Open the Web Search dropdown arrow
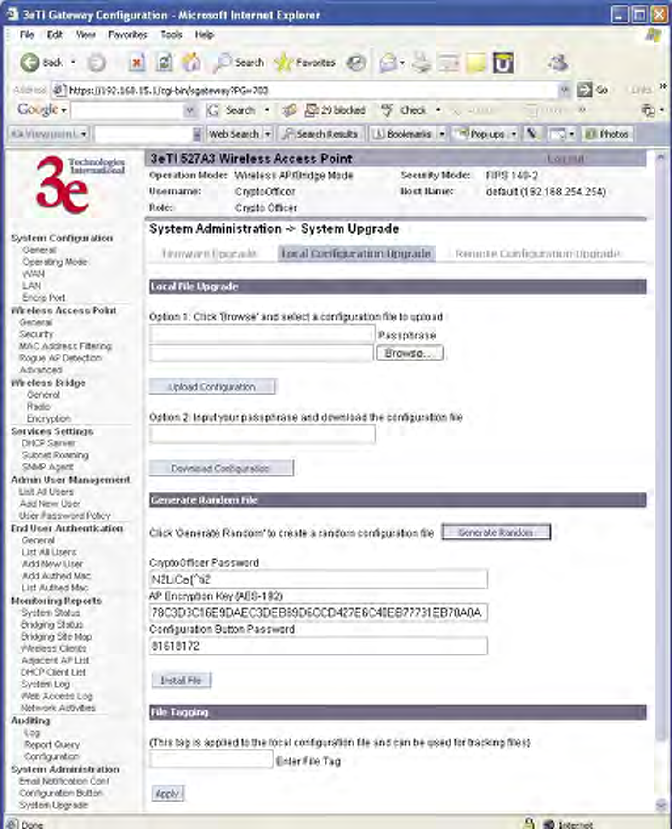This screenshot has height=829, width=672. (268, 134)
